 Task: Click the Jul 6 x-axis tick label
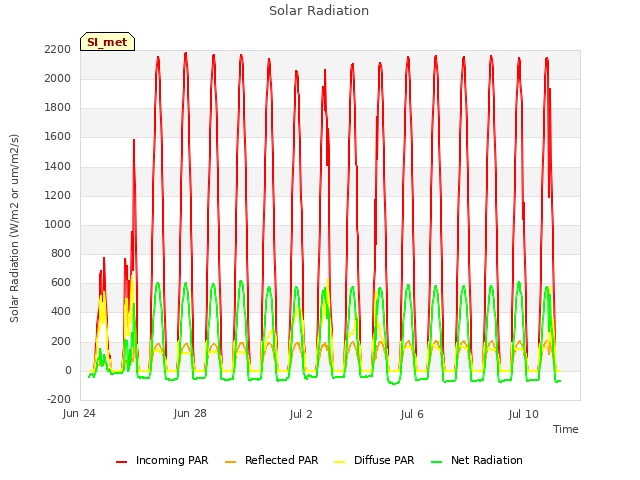pos(412,414)
